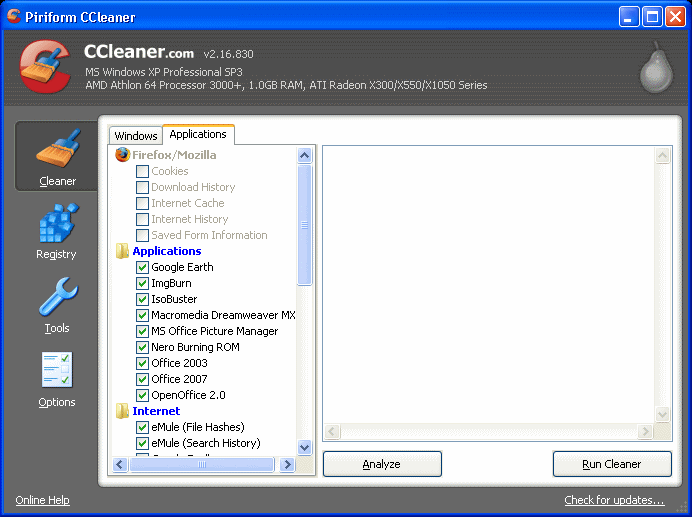This screenshot has height=517, width=692.
Task: Click the Check for updates link
Action: click(x=614, y=500)
